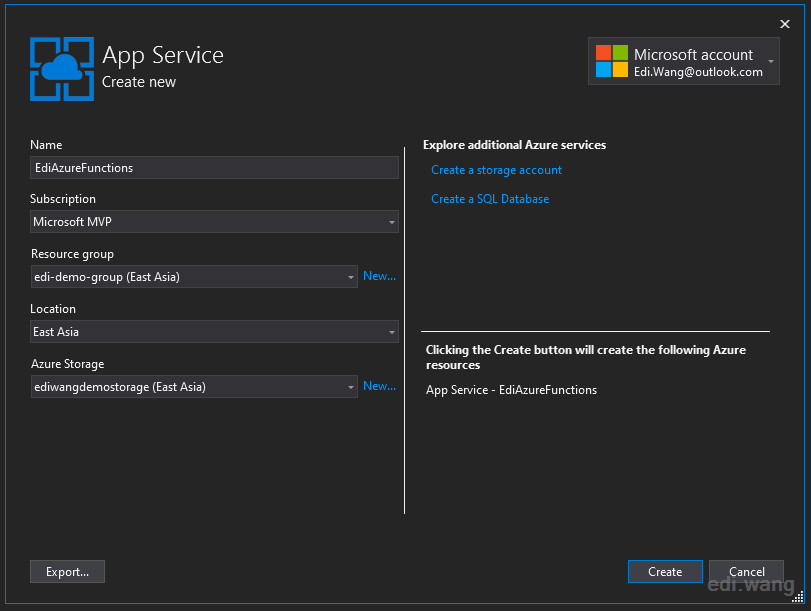Click the 'Location' field label

53,309
